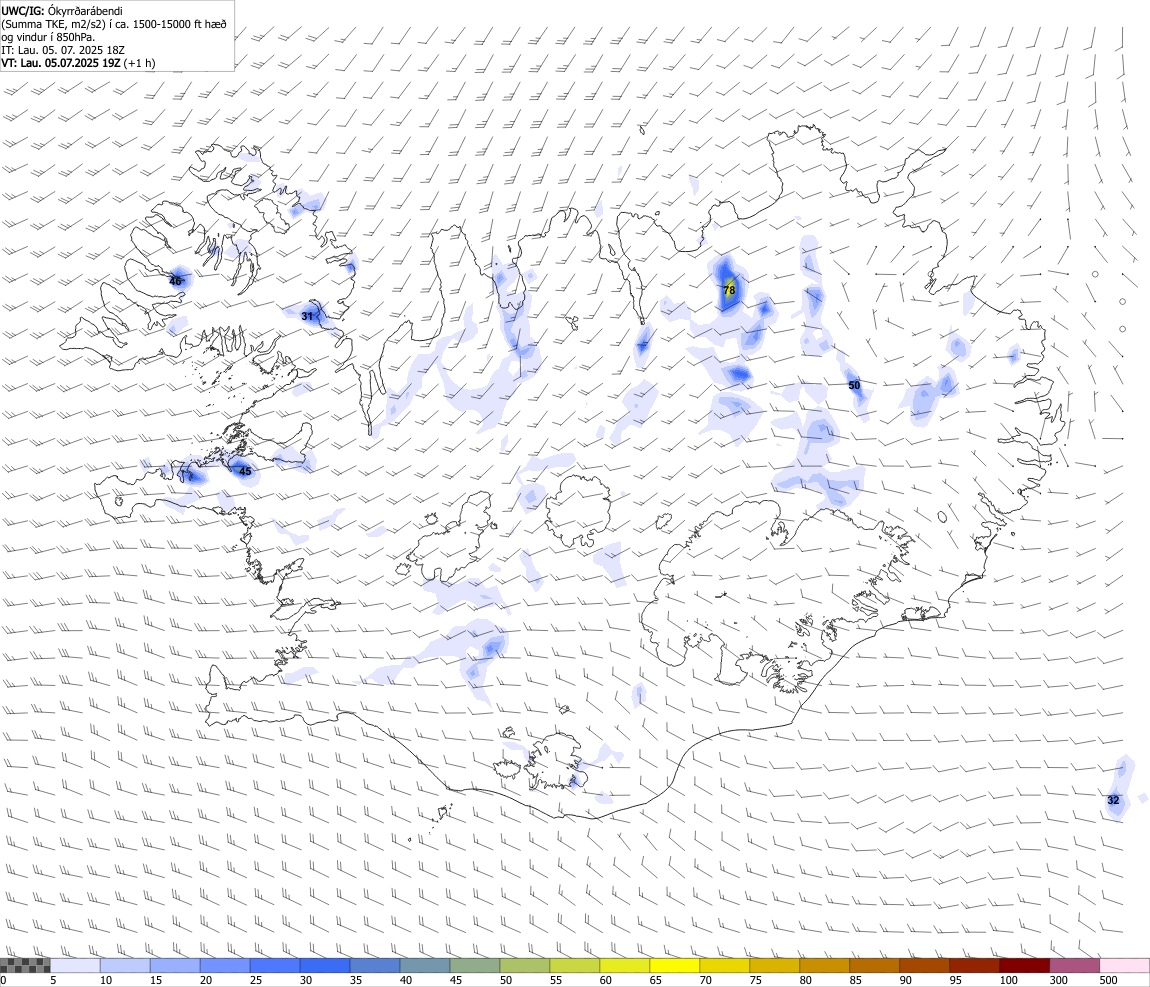1150x987 pixels.
Task: Select the 'IT: Lau. 05. 07. 2025 18Z' line
Action: point(63,51)
